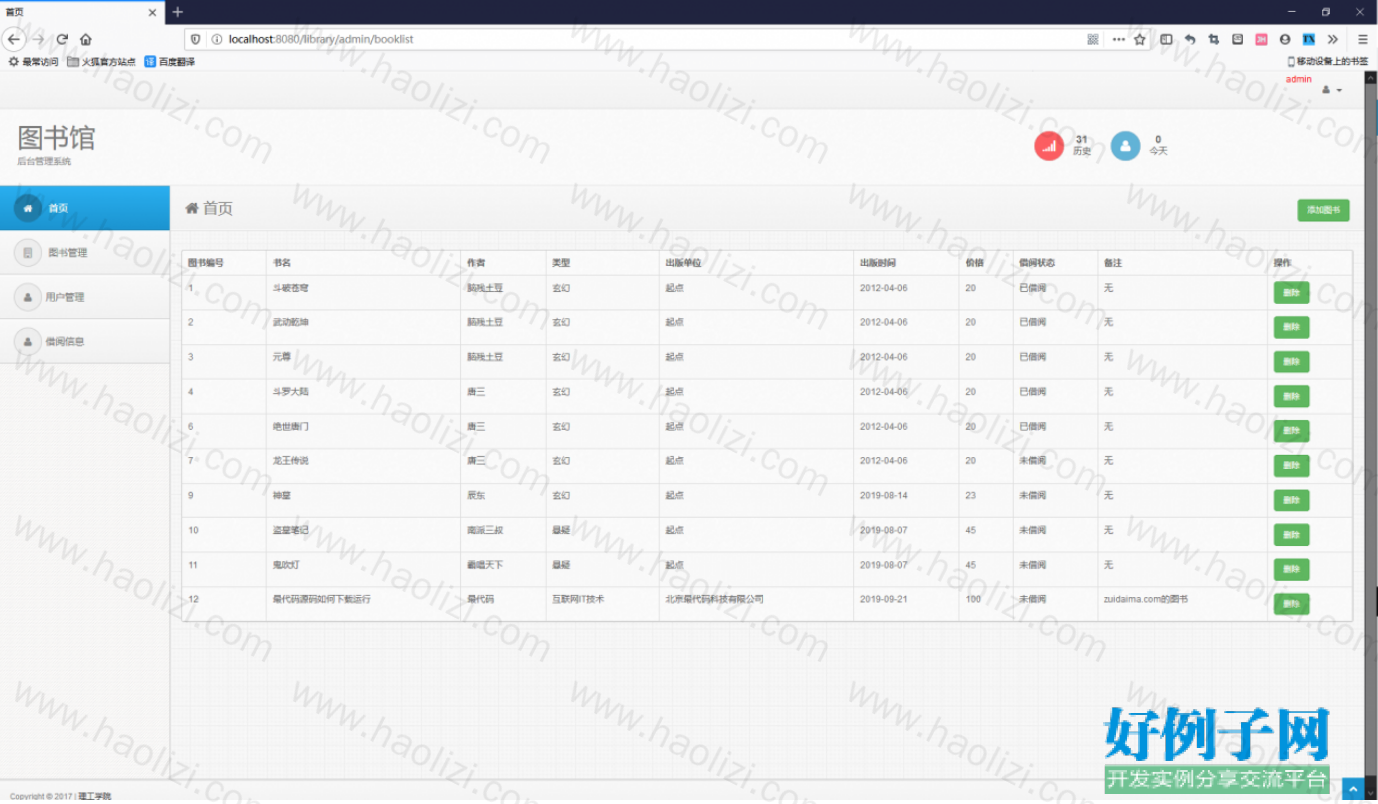This screenshot has width=1378, height=804.
Task: Click the author 辰东
Action: tap(476, 495)
